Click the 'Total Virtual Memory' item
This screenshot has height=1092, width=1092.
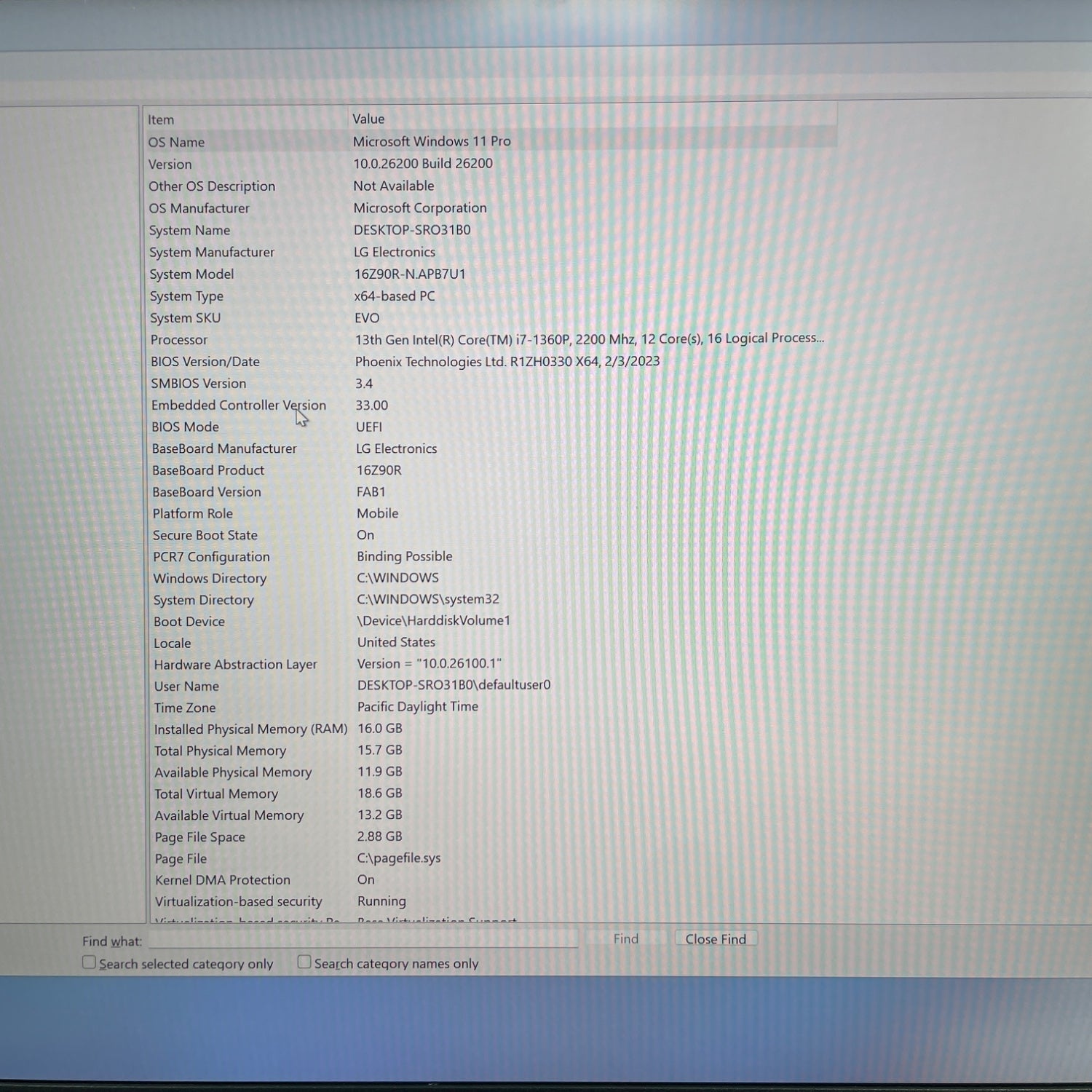tap(216, 794)
